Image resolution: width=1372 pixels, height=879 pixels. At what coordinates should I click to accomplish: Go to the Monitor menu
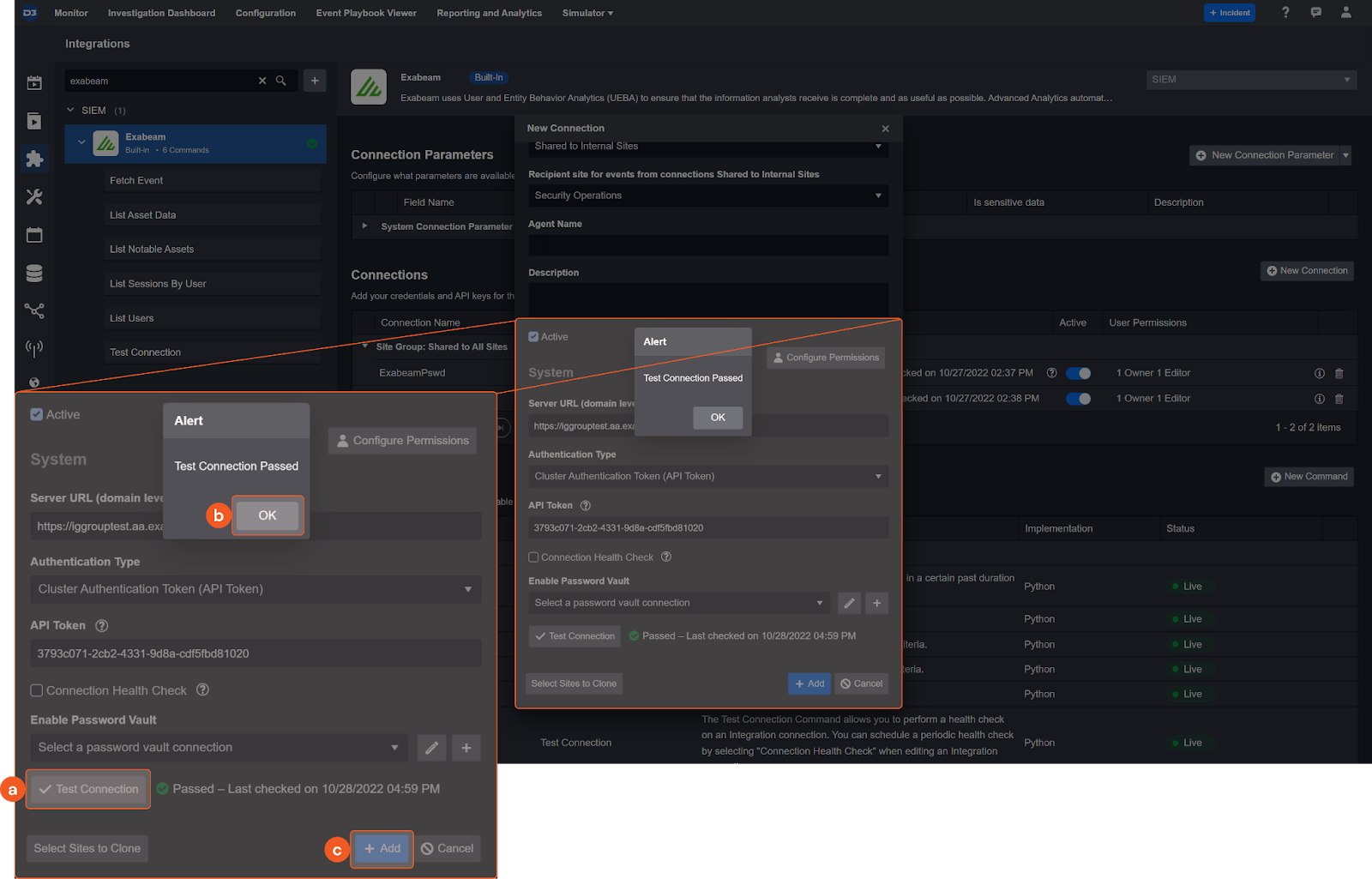pyautogui.click(x=71, y=13)
